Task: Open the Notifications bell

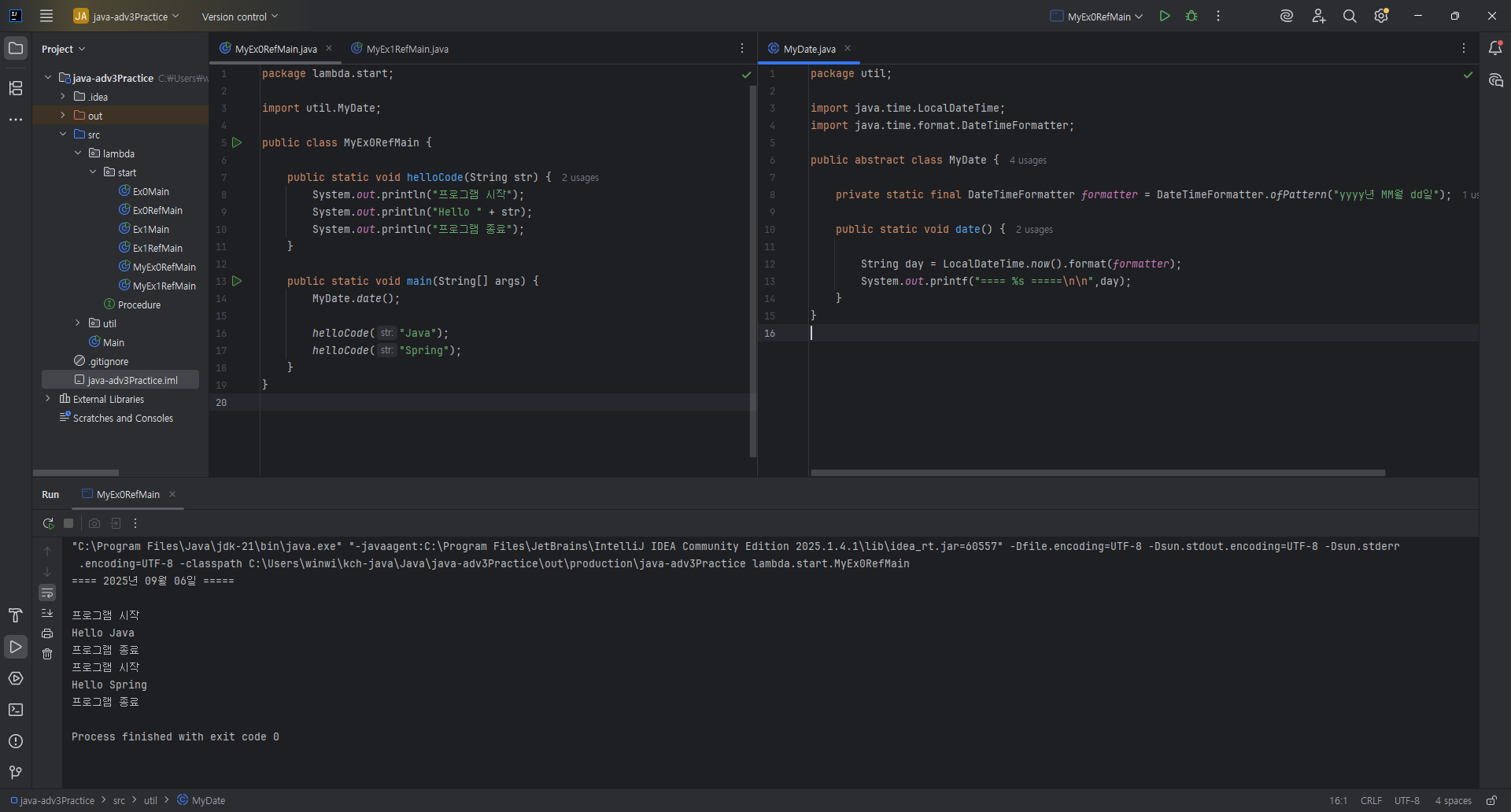Action: pyautogui.click(x=1495, y=48)
